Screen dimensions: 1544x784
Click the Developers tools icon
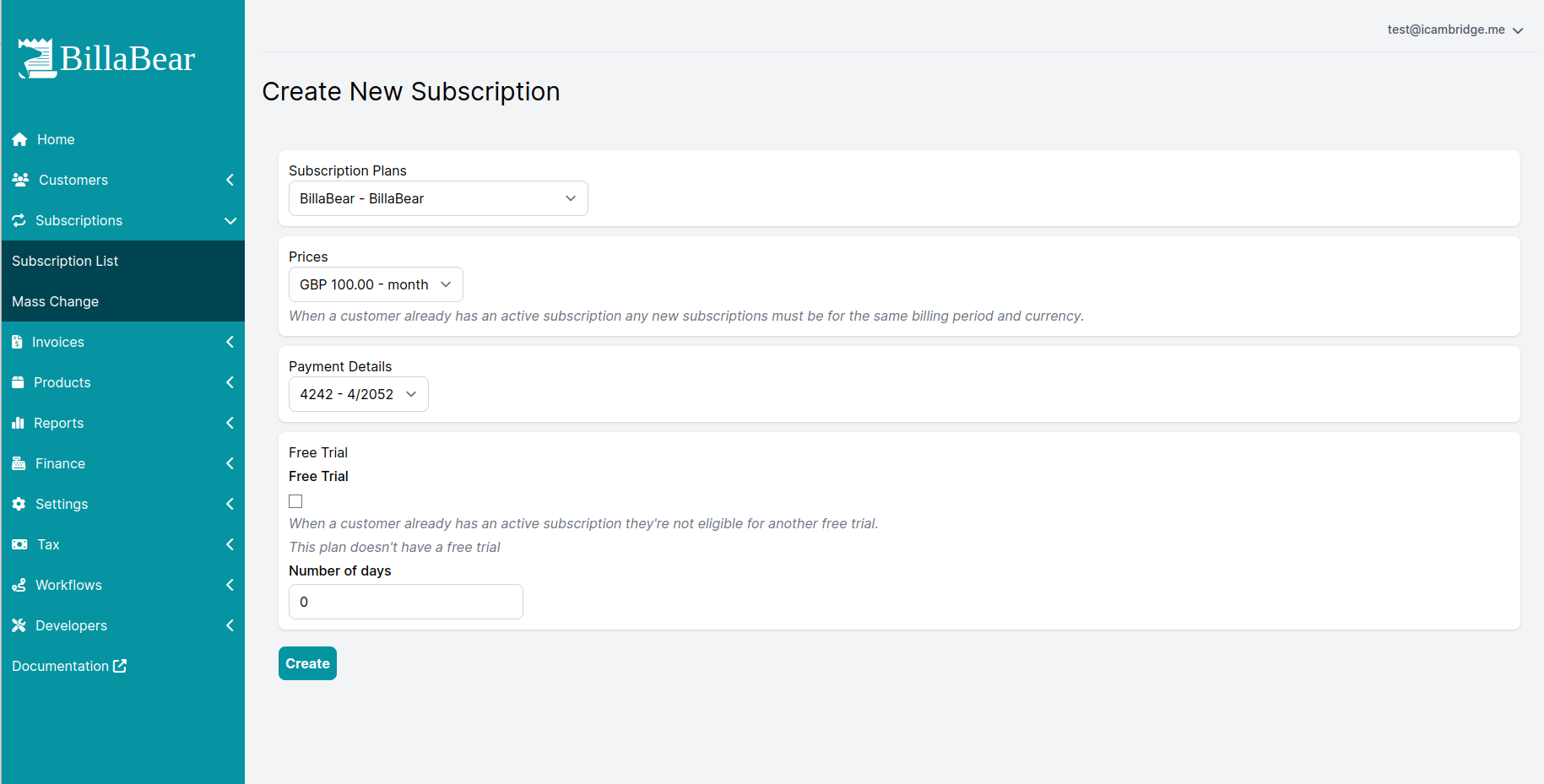click(19, 625)
